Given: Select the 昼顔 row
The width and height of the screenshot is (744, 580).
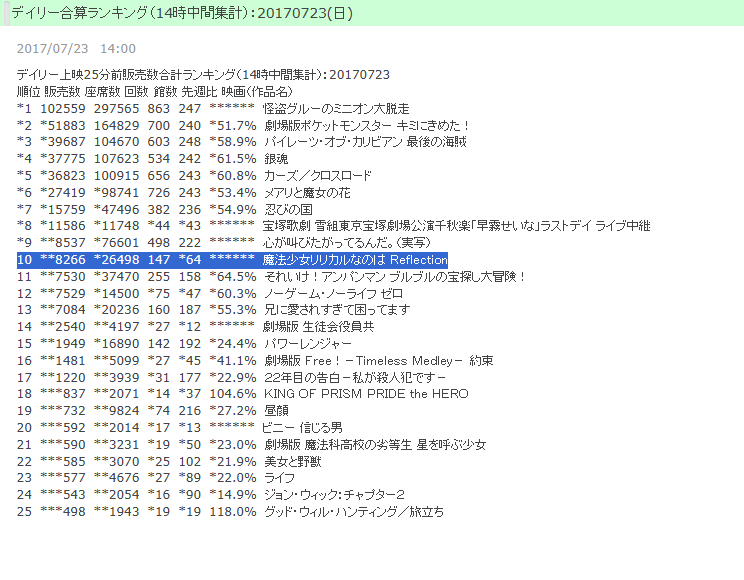Looking at the screenshot, I should pos(153,411).
